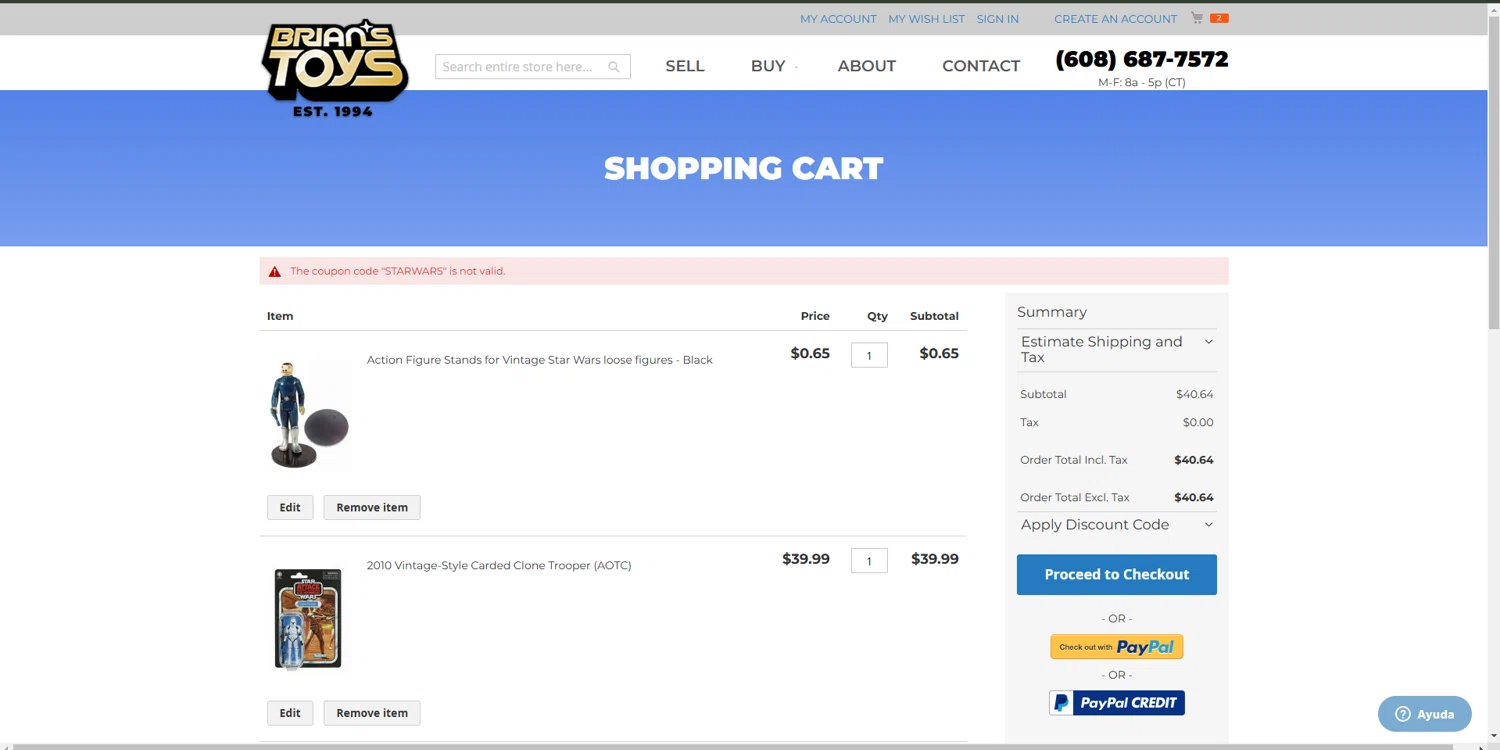The width and height of the screenshot is (1500, 750).
Task: Click the $39.99 subtotal of Clone Trooper
Action: tap(935, 559)
